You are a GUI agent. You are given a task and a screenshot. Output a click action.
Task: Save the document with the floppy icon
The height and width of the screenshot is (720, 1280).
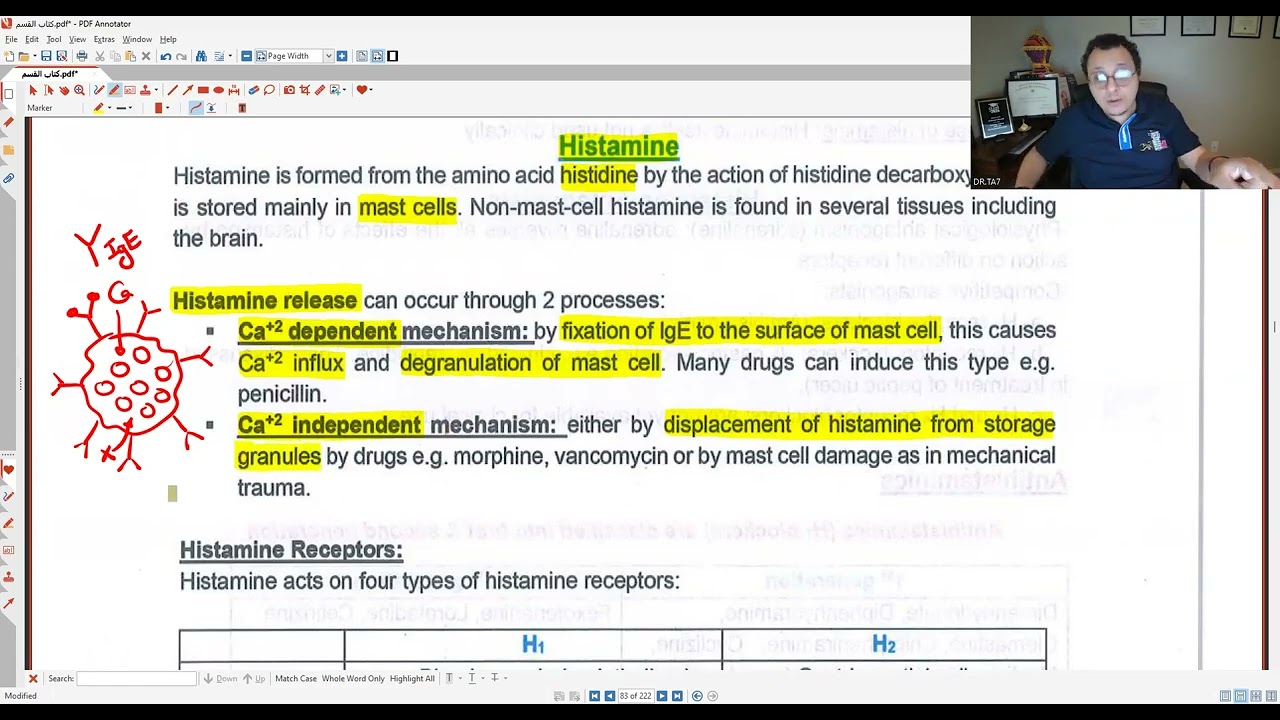(x=46, y=56)
